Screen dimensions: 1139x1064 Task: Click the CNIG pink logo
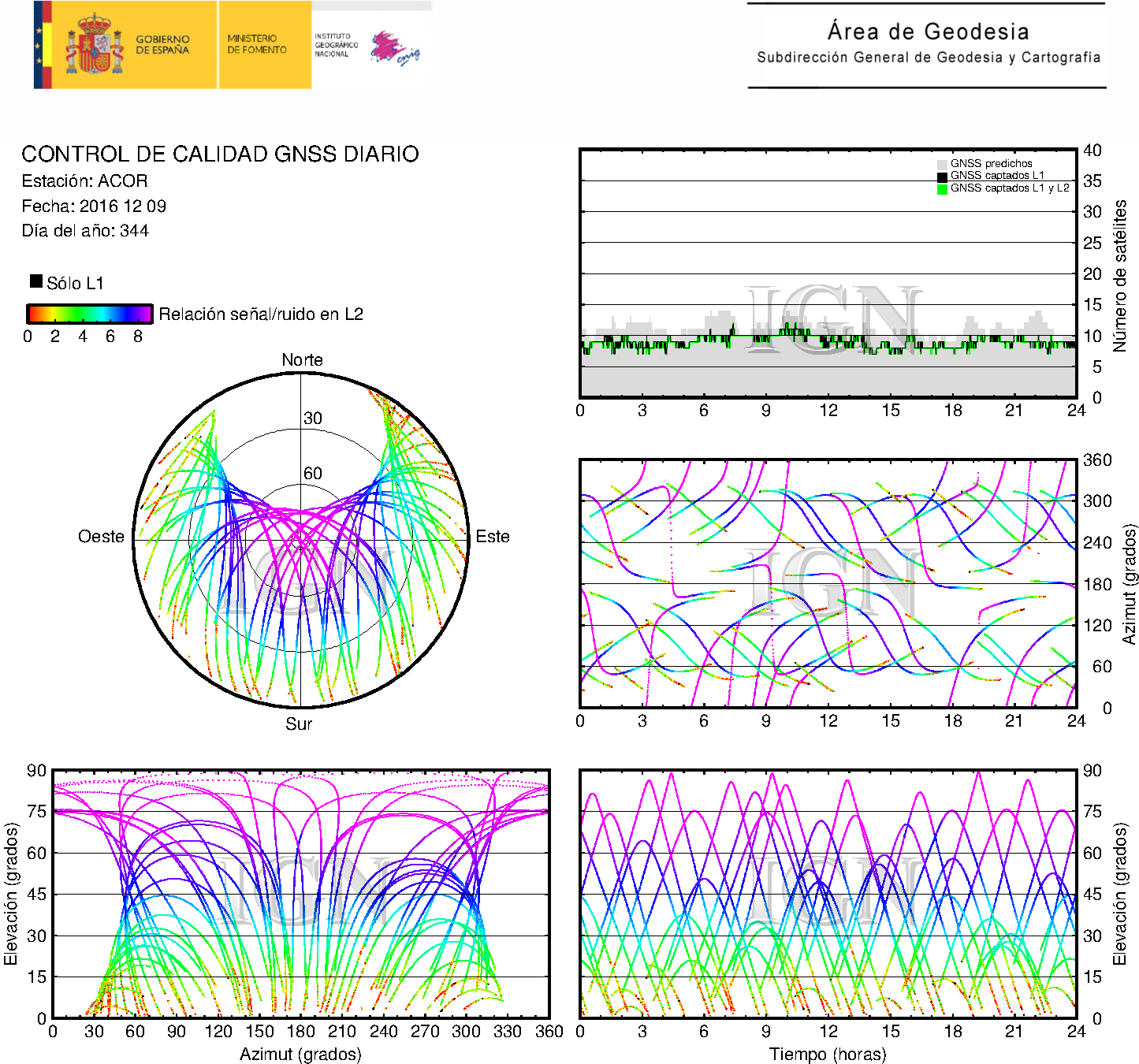(393, 48)
